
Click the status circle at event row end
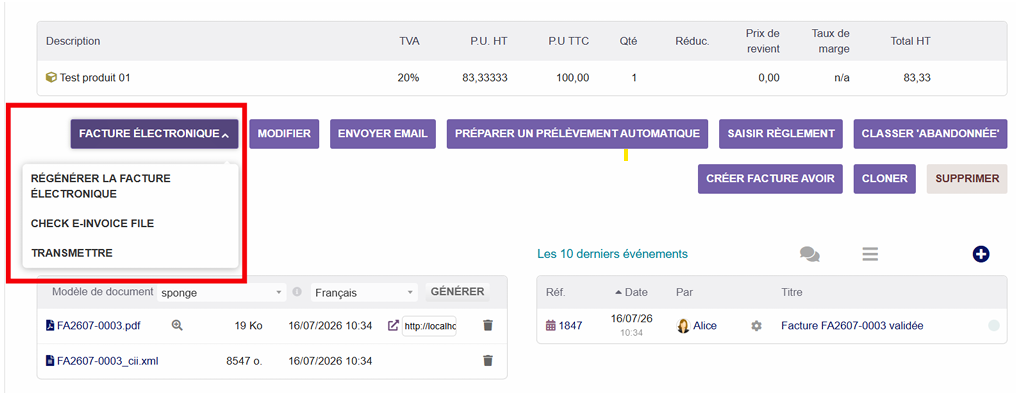(x=994, y=326)
